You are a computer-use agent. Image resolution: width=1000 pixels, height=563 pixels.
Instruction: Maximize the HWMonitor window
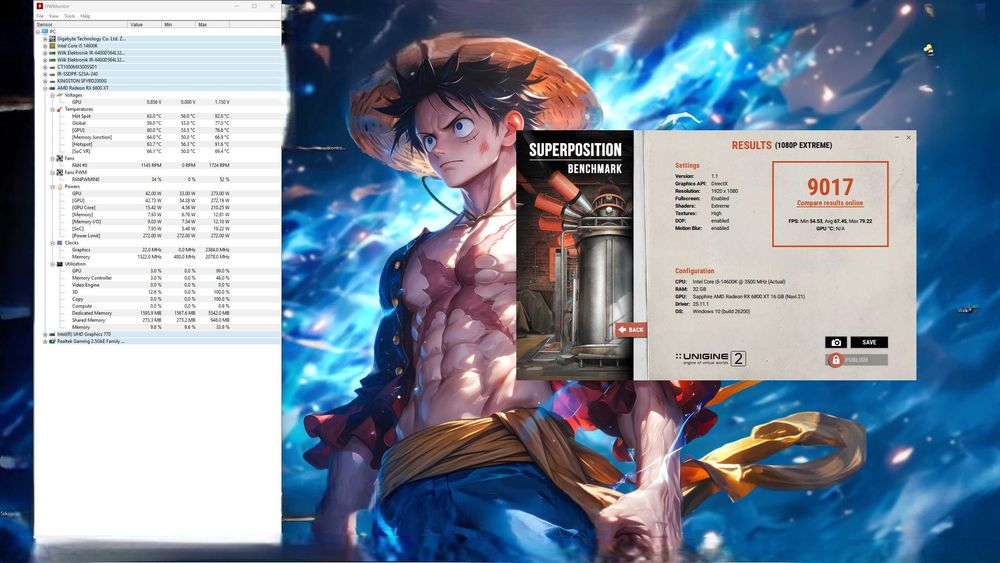point(254,6)
